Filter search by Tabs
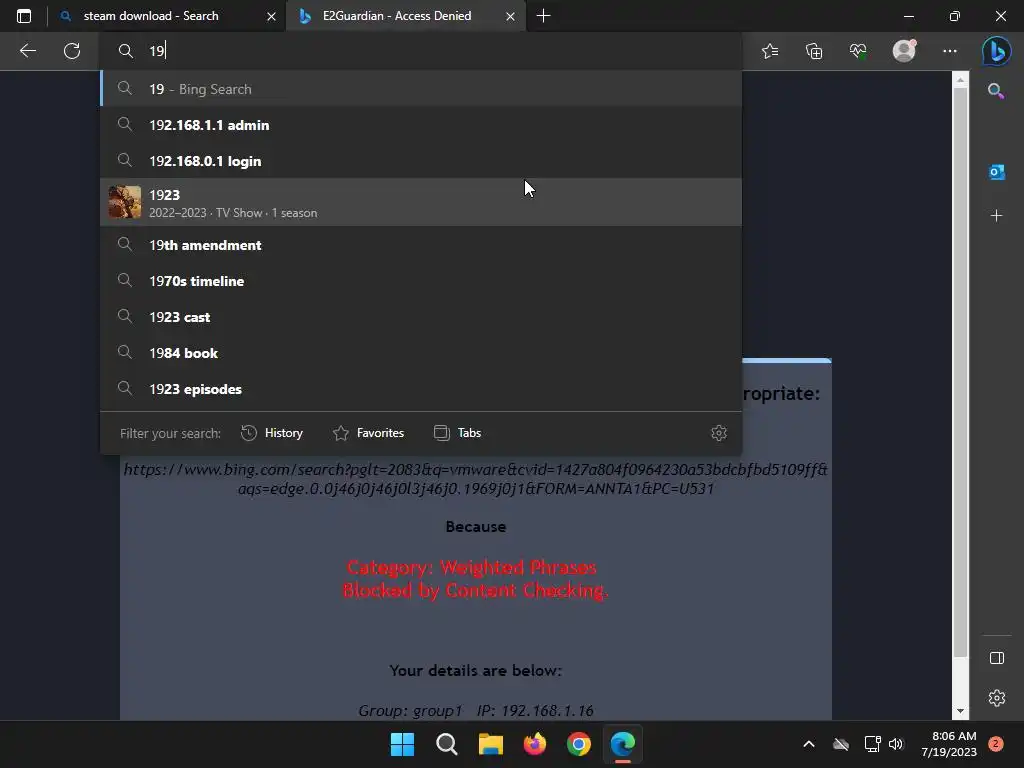The width and height of the screenshot is (1024, 768). pyautogui.click(x=457, y=433)
